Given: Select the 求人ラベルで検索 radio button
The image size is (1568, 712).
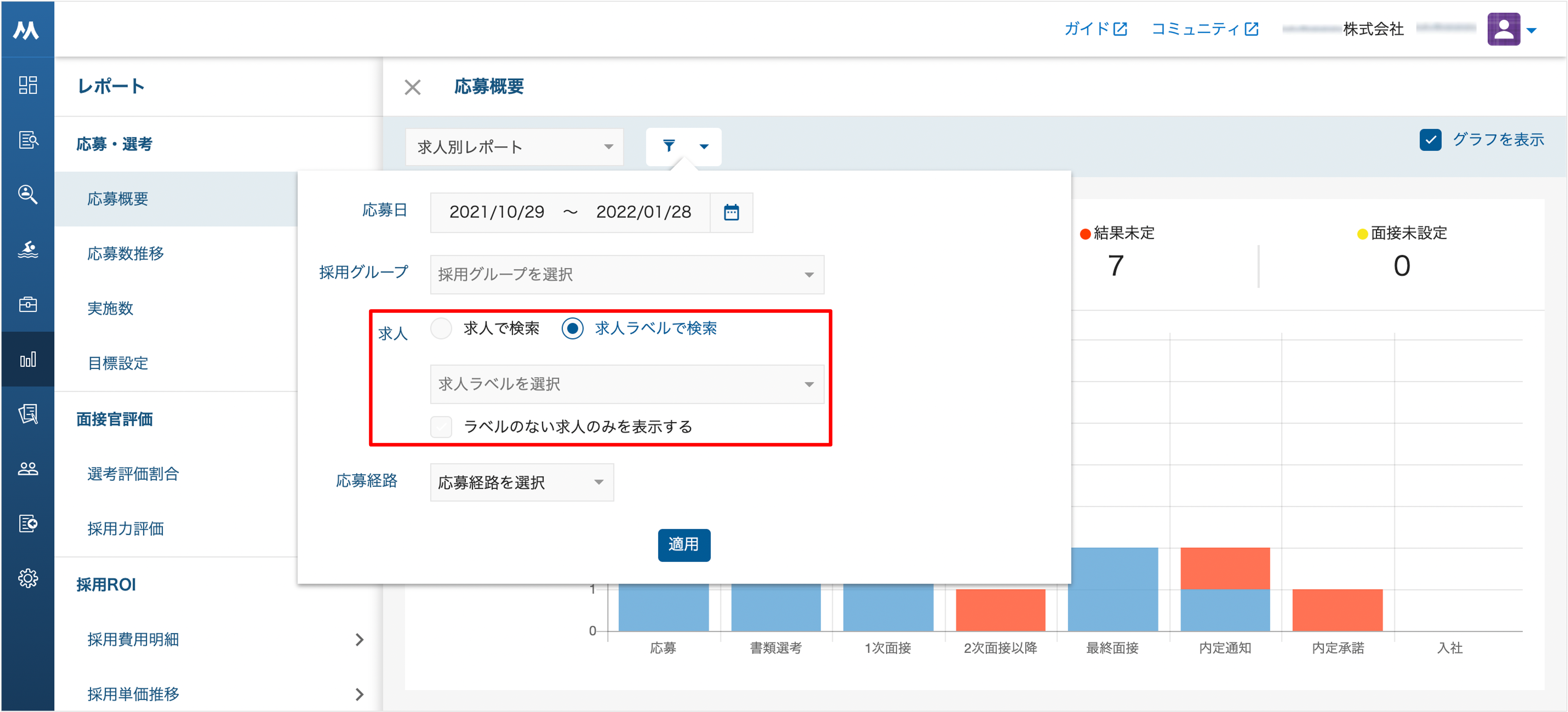Looking at the screenshot, I should 572,329.
